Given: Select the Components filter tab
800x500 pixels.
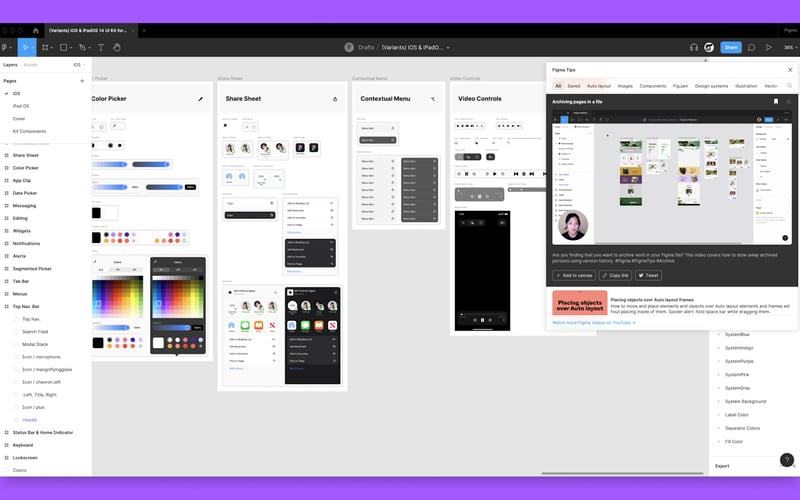Looking at the screenshot, I should click(653, 86).
